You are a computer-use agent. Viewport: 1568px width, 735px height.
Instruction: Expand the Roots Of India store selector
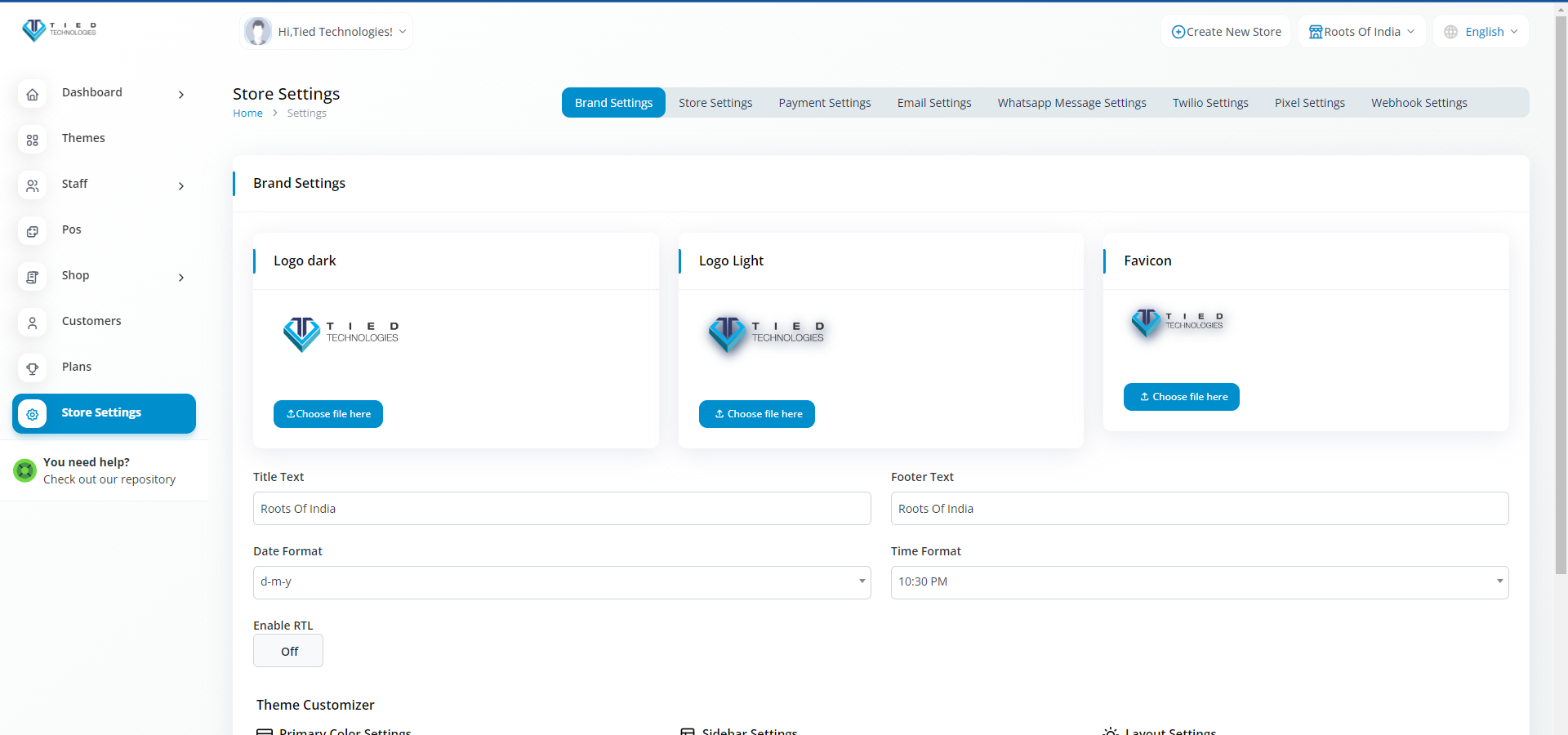[1361, 32]
